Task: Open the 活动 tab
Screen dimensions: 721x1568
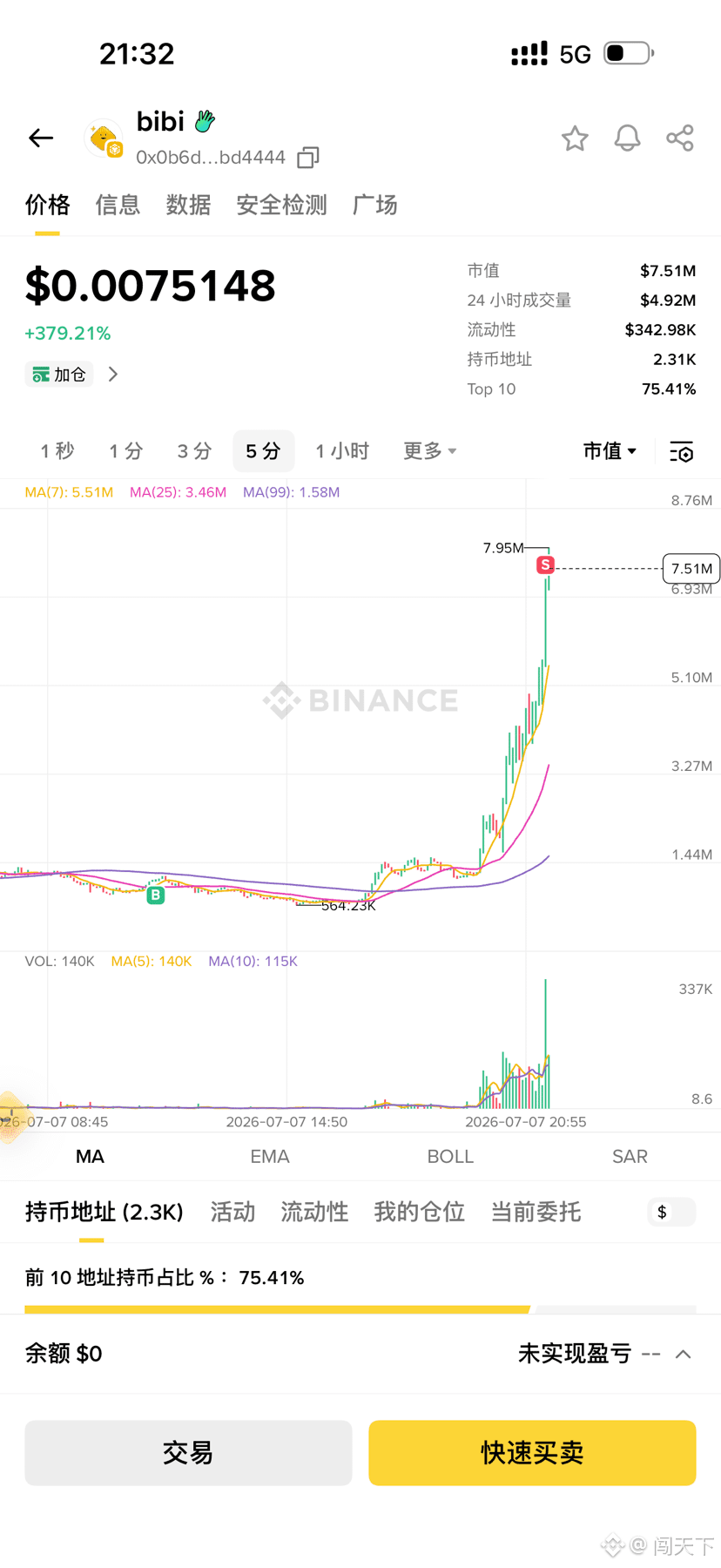Action: point(233,1212)
